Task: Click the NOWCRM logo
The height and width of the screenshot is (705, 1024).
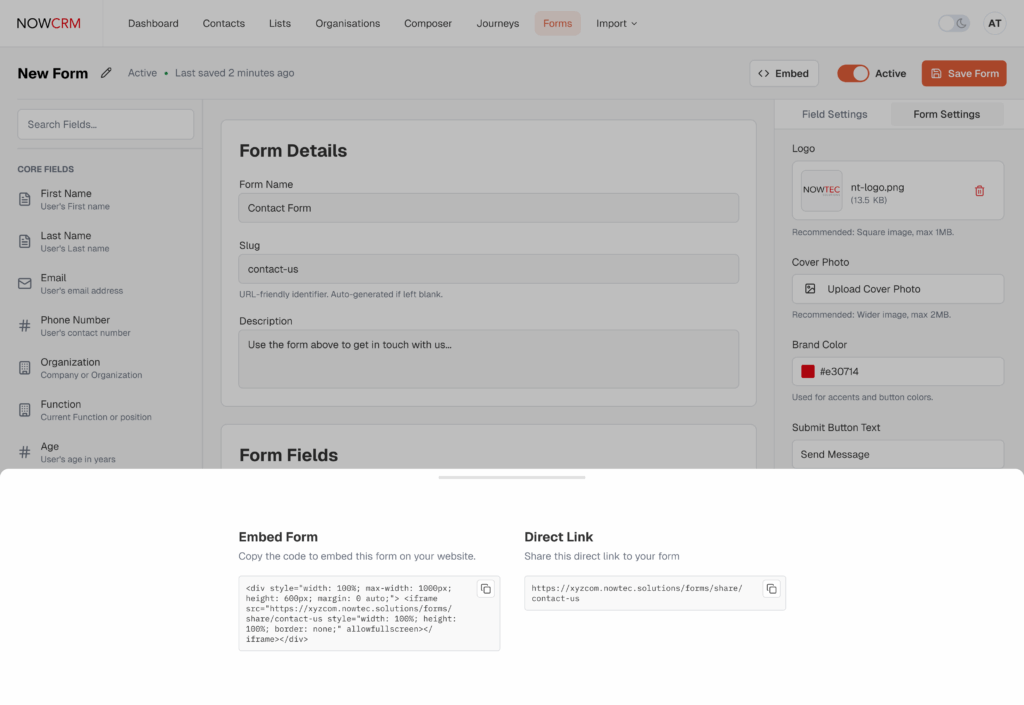Action: coord(48,23)
